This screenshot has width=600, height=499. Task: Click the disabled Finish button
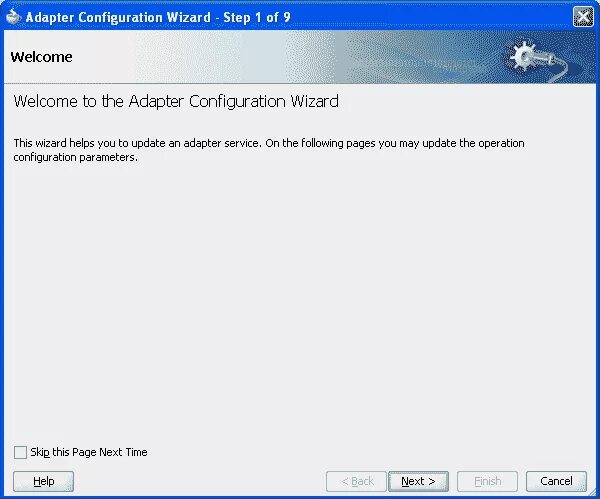coord(487,481)
